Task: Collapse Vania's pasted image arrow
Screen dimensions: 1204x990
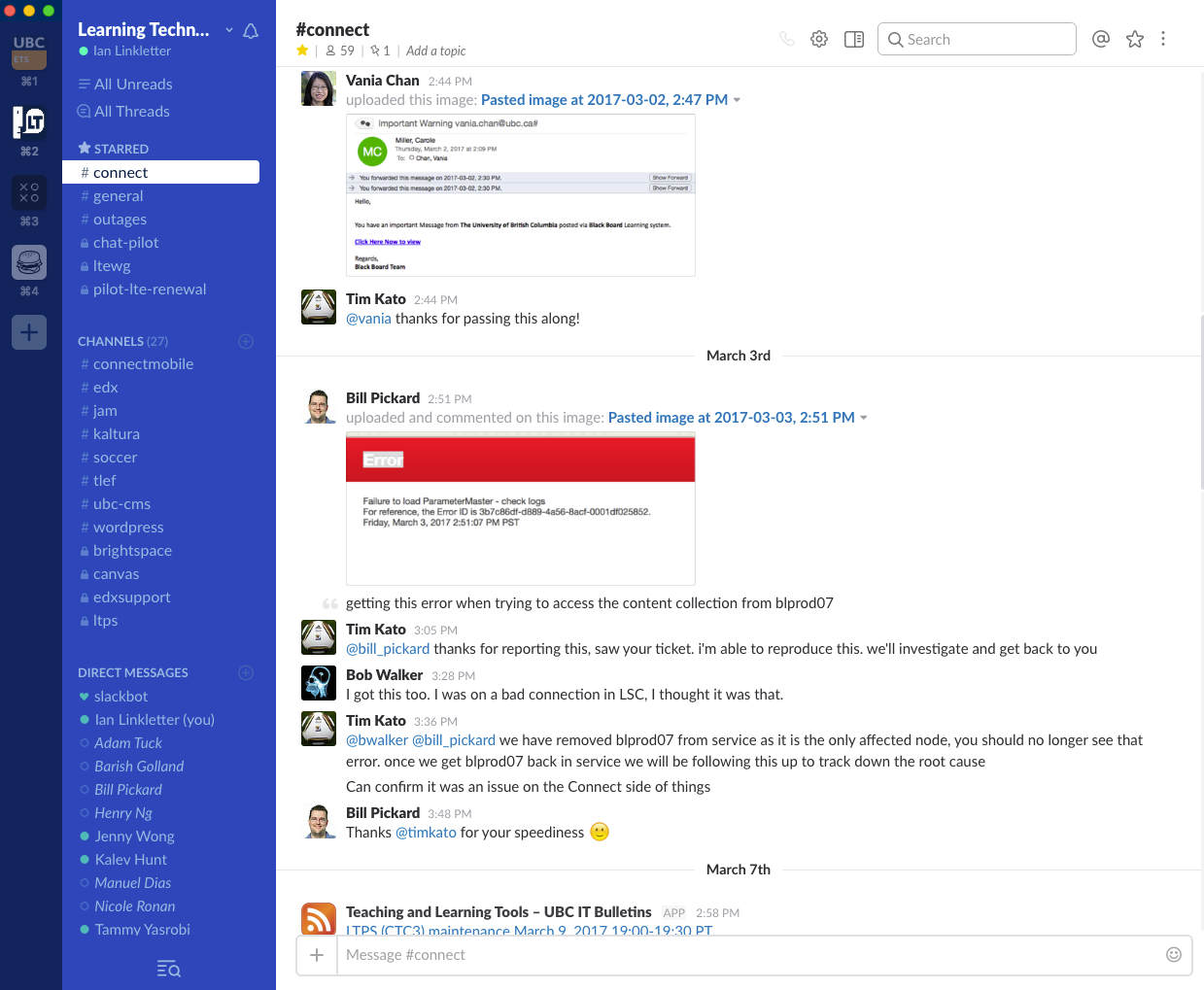Action: 737,100
